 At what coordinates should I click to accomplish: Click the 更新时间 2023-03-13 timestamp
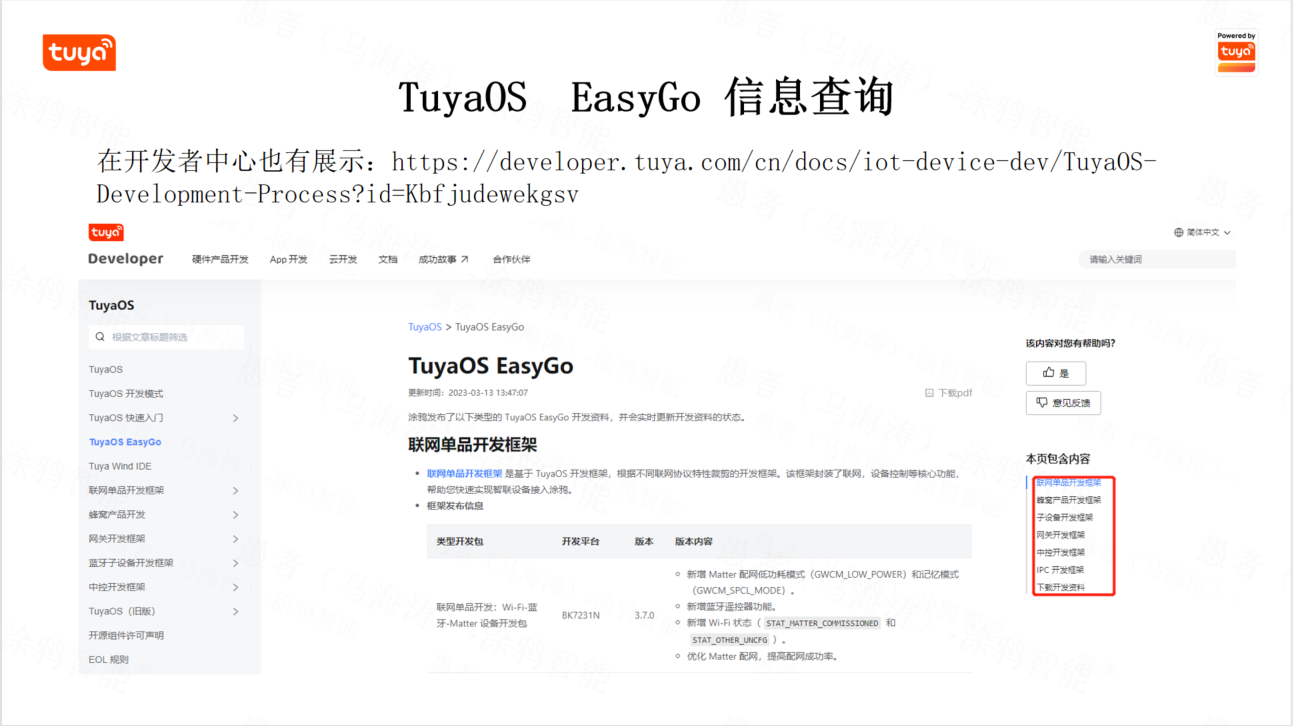pos(468,393)
